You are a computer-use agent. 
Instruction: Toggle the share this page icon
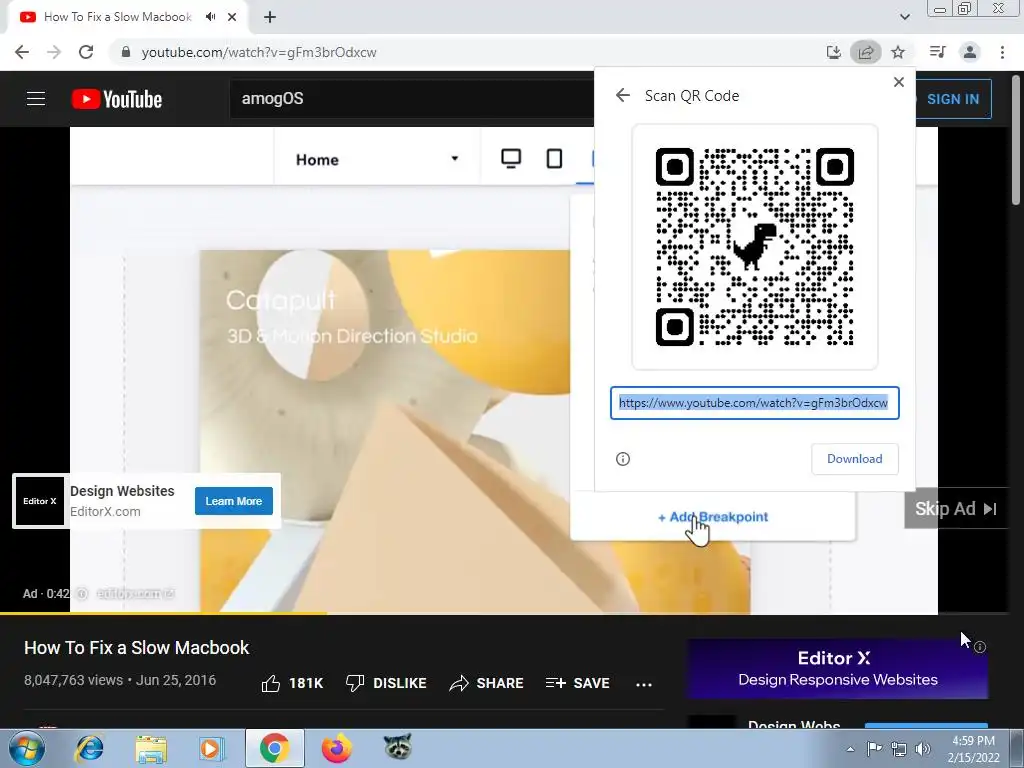pos(865,52)
